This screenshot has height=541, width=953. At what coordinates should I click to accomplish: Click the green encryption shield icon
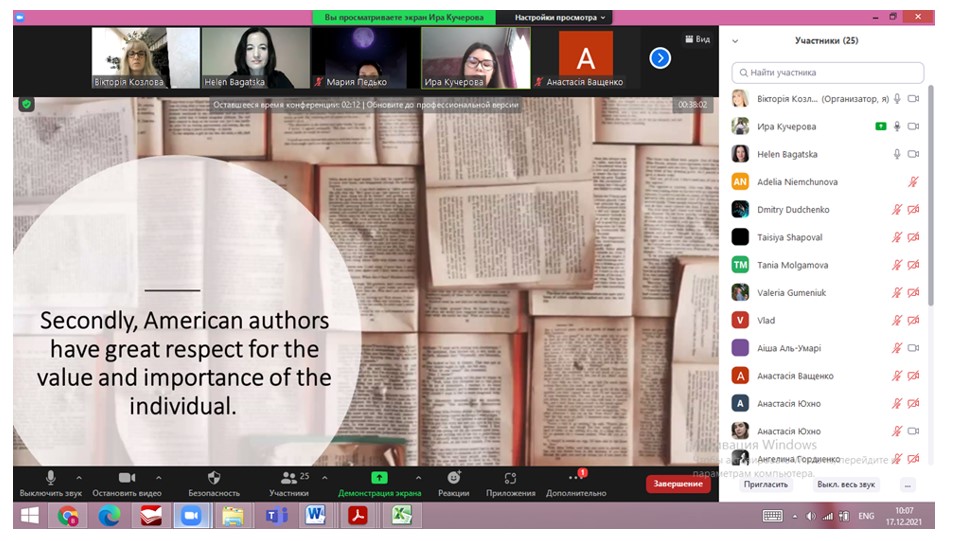coord(26,103)
